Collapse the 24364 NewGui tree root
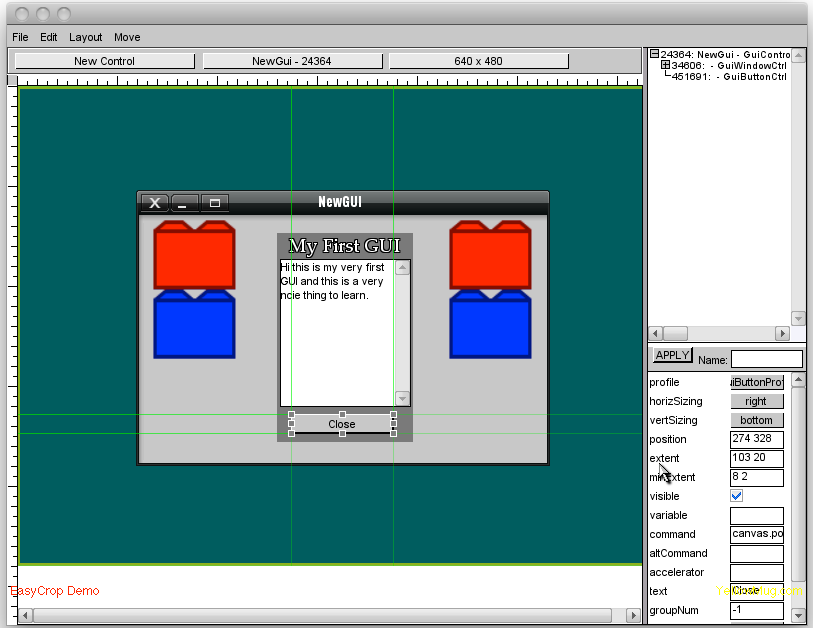813x628 pixels. pyautogui.click(x=654, y=55)
